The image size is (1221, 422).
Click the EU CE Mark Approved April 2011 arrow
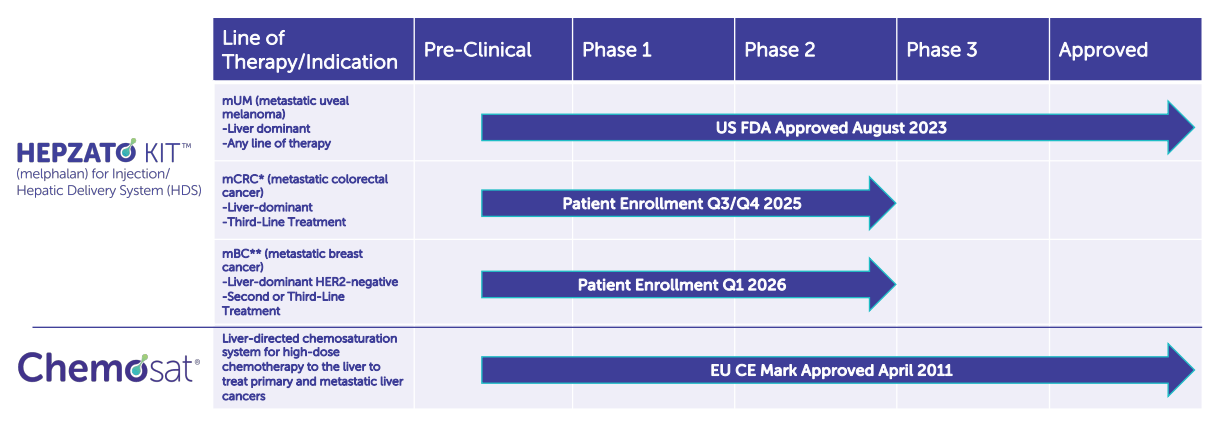[830, 370]
